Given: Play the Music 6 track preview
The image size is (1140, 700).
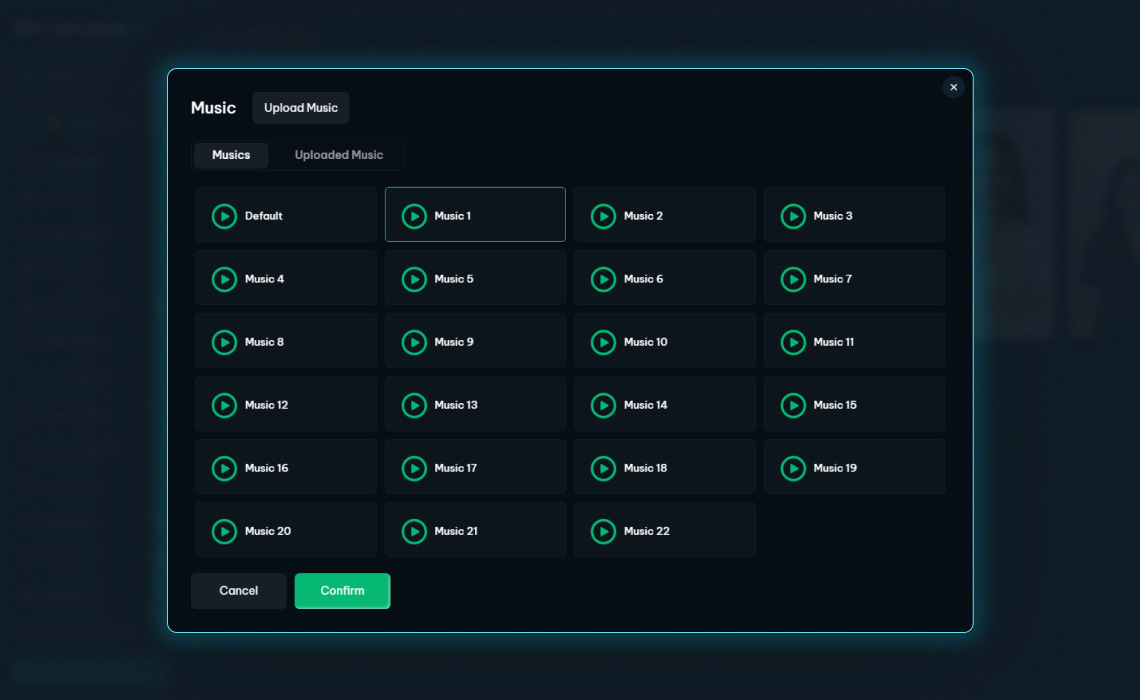Looking at the screenshot, I should (x=603, y=279).
